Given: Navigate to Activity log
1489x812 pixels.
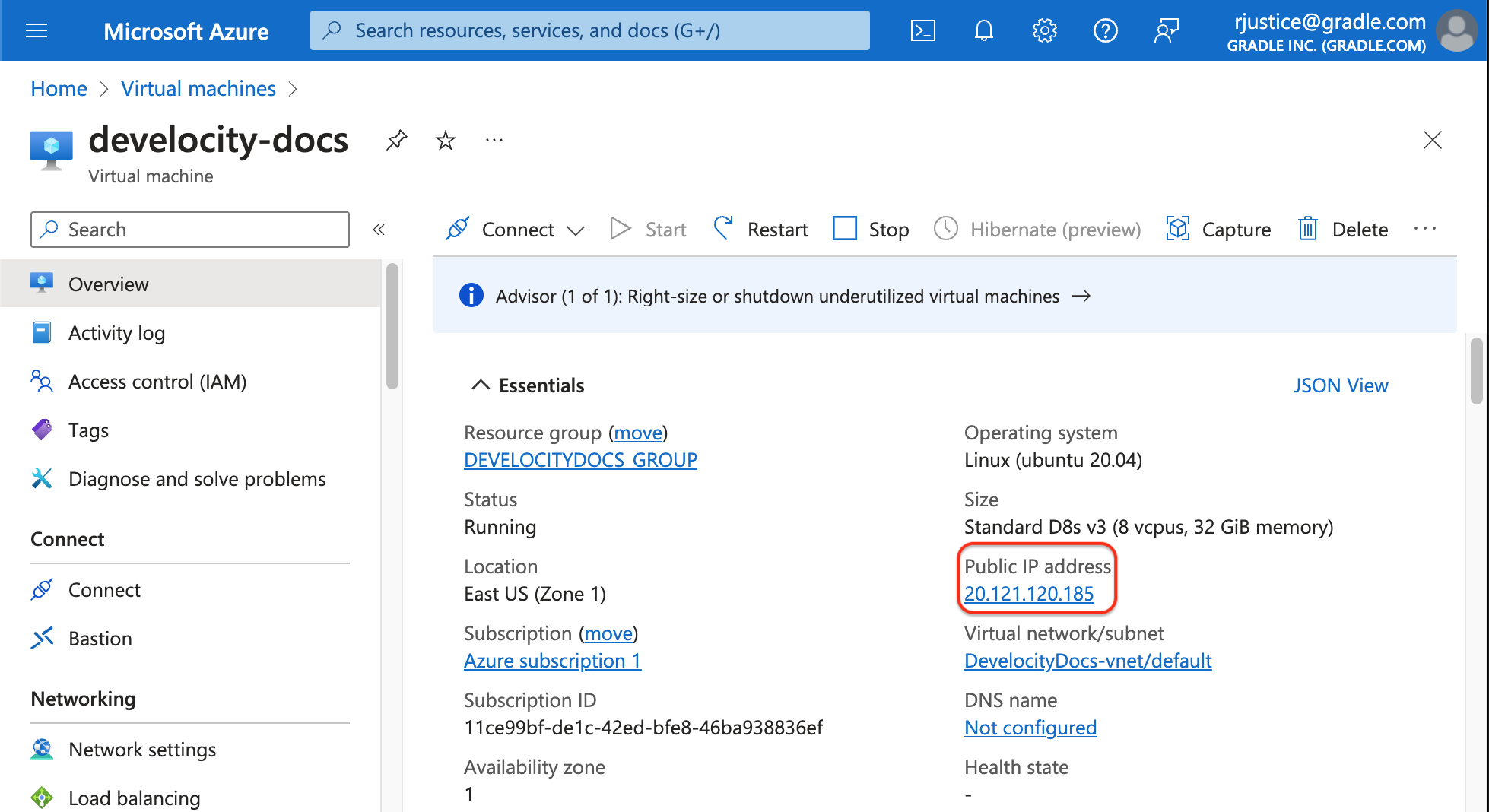Looking at the screenshot, I should tap(116, 332).
